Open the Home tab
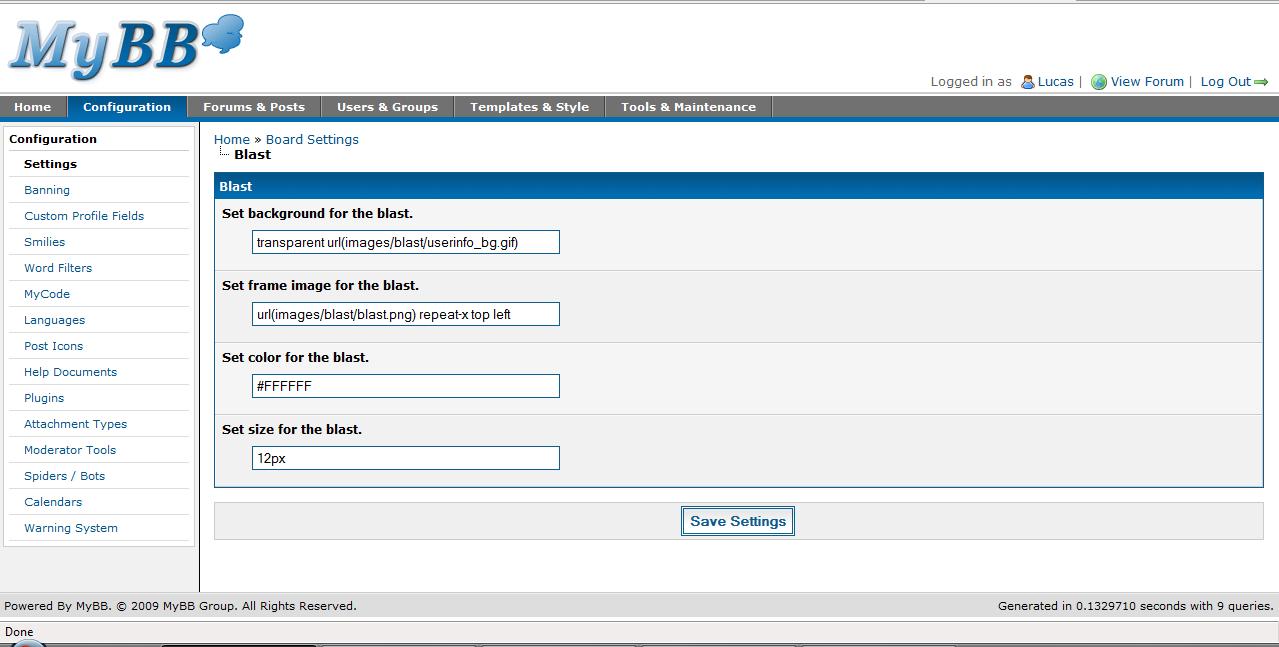The image size is (1279, 647). pyautogui.click(x=33, y=107)
